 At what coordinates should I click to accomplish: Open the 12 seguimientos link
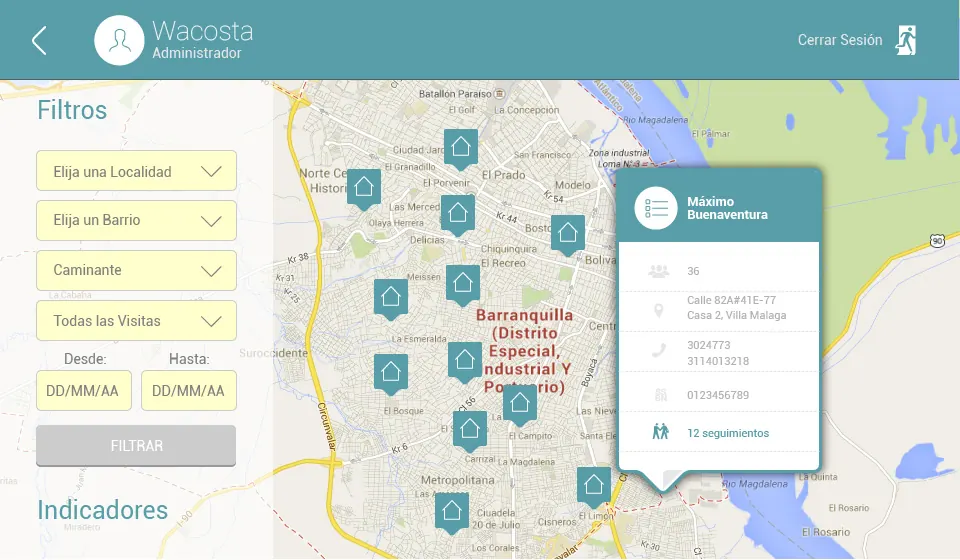click(728, 433)
